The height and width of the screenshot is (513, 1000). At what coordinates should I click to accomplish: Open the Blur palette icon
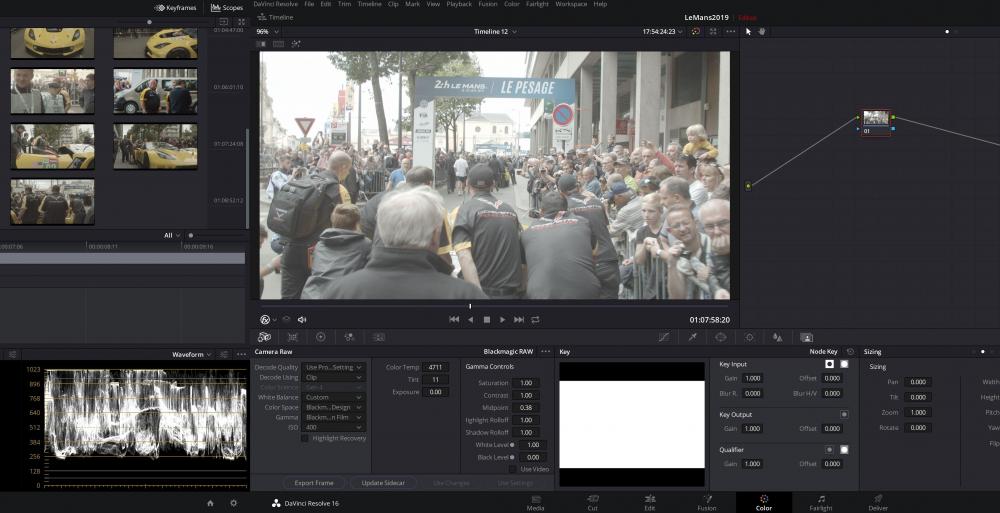[777, 337]
